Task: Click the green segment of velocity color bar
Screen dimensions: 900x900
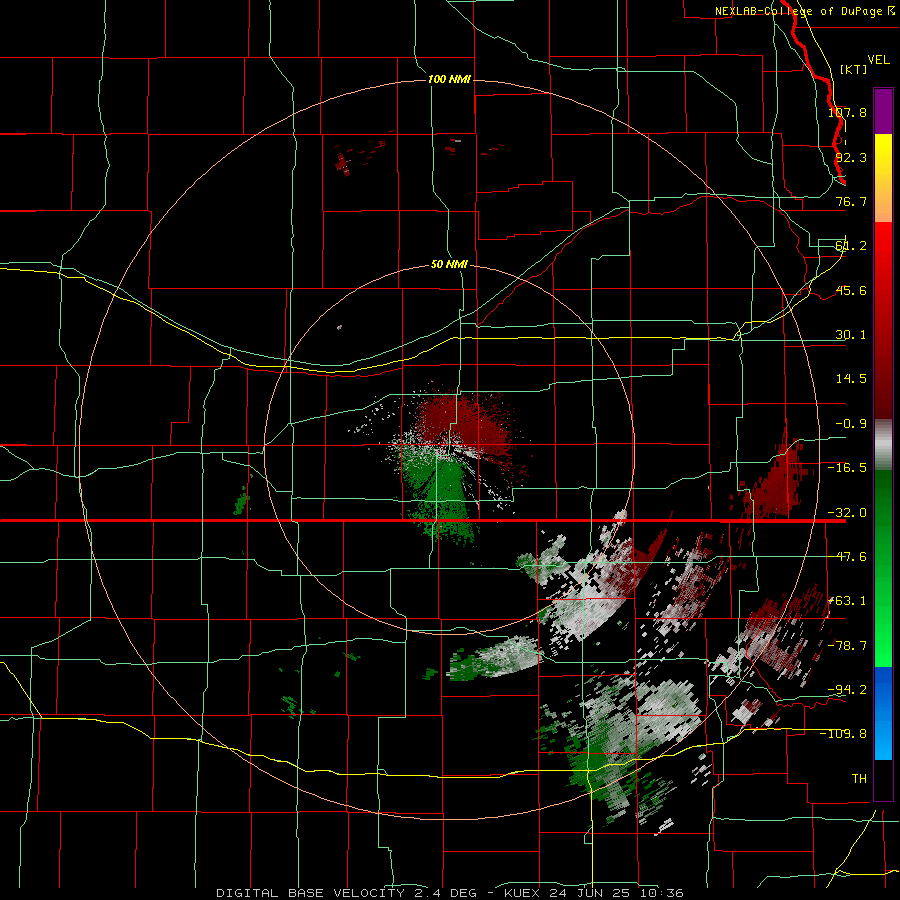Action: tap(883, 568)
